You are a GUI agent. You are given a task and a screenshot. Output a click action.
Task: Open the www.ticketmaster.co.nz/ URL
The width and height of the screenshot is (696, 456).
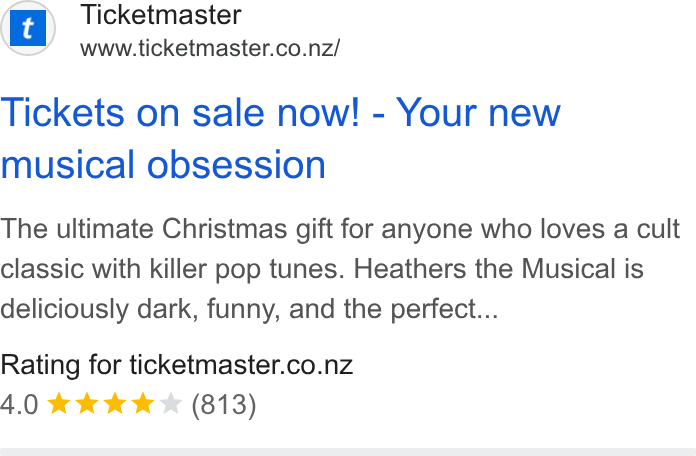210,48
